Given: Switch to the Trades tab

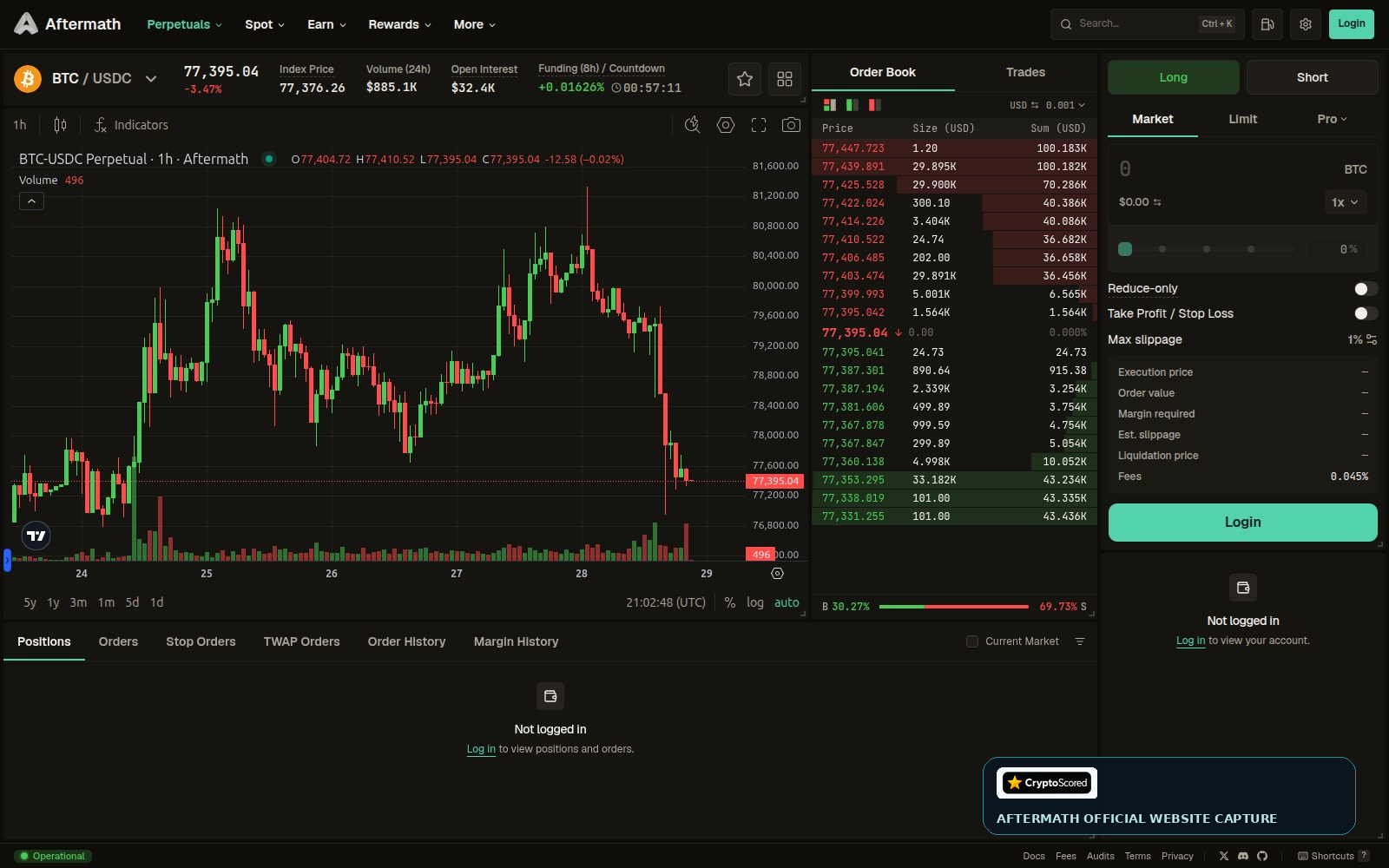Looking at the screenshot, I should point(1025,72).
